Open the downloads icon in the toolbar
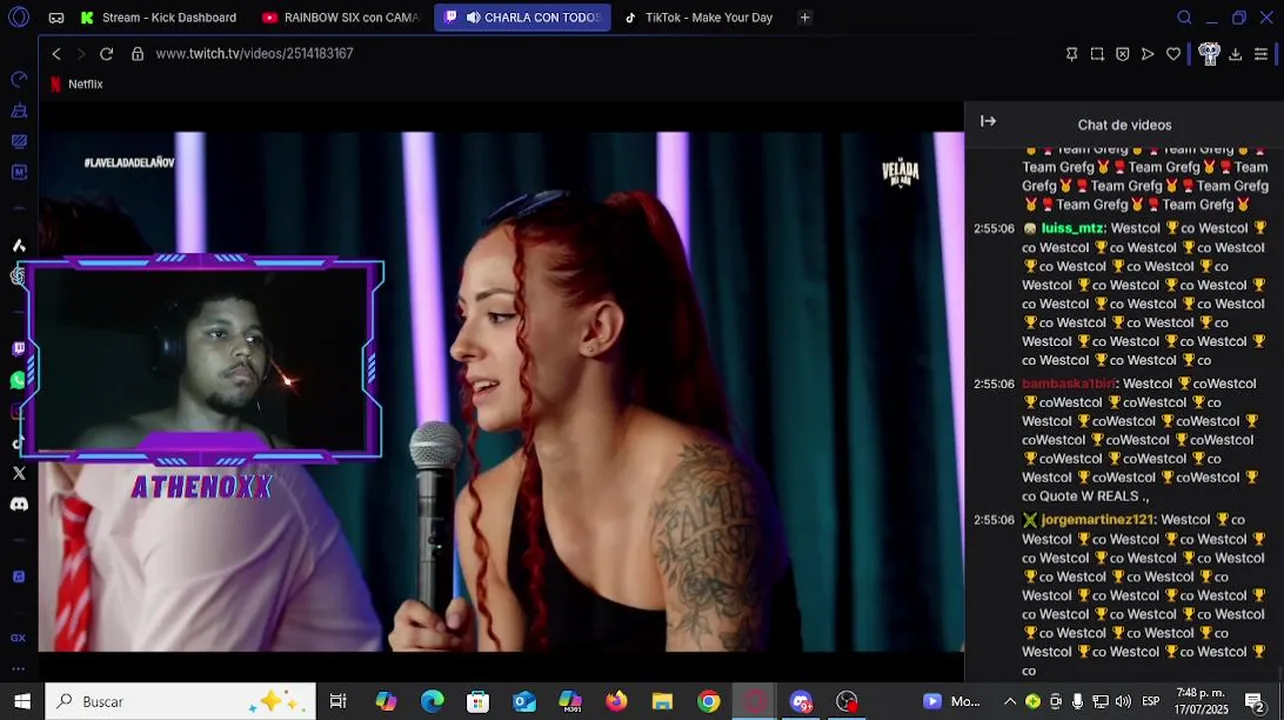 point(1235,54)
